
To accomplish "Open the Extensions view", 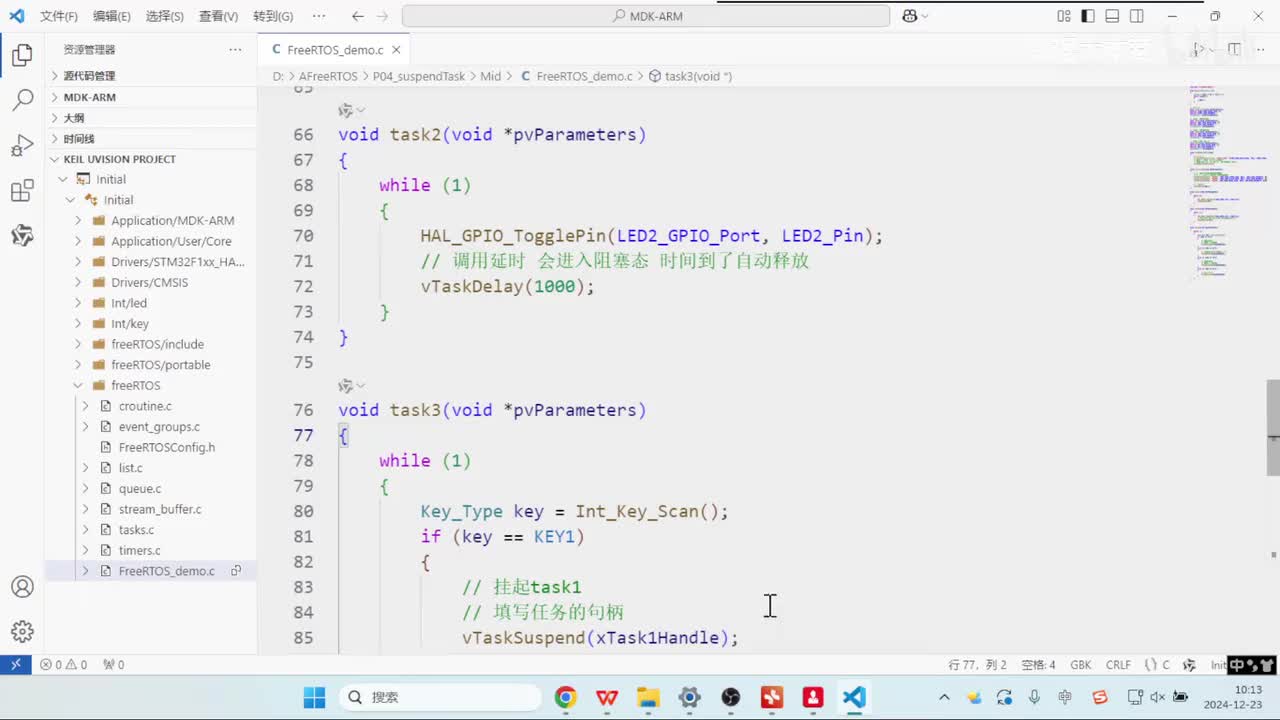I will [x=22, y=191].
